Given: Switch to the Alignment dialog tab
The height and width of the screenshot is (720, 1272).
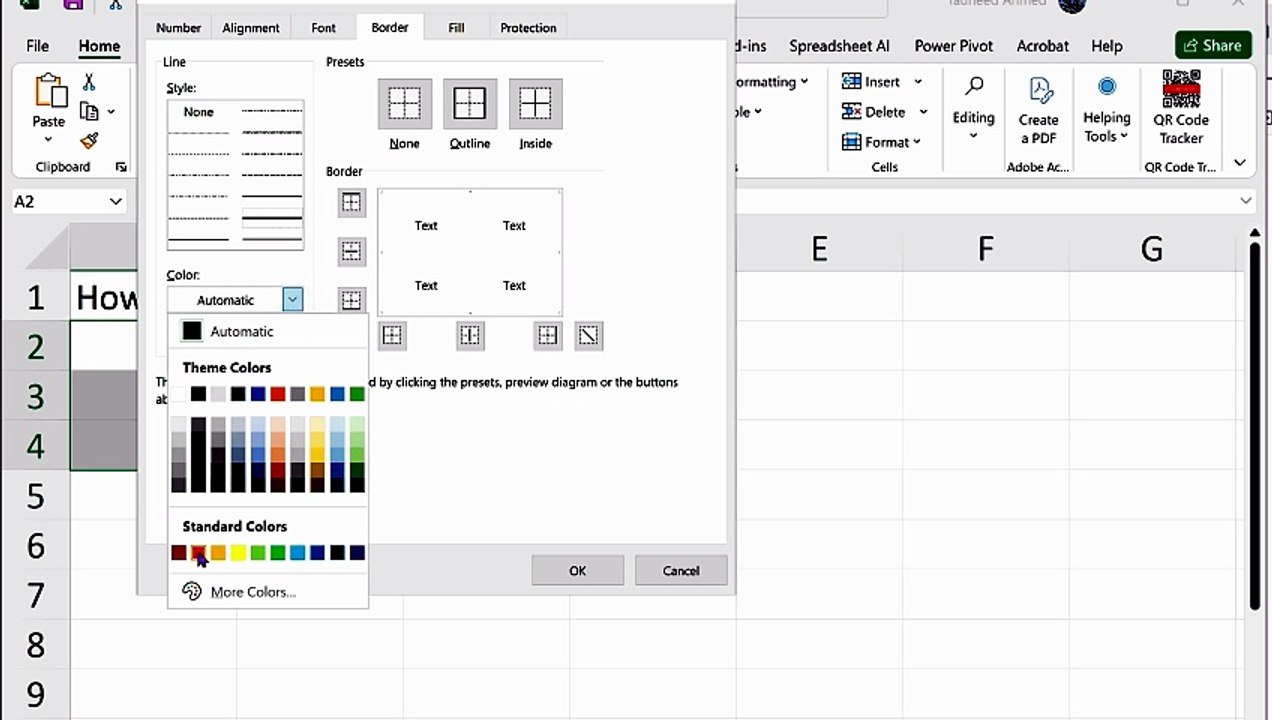Looking at the screenshot, I should (x=251, y=28).
